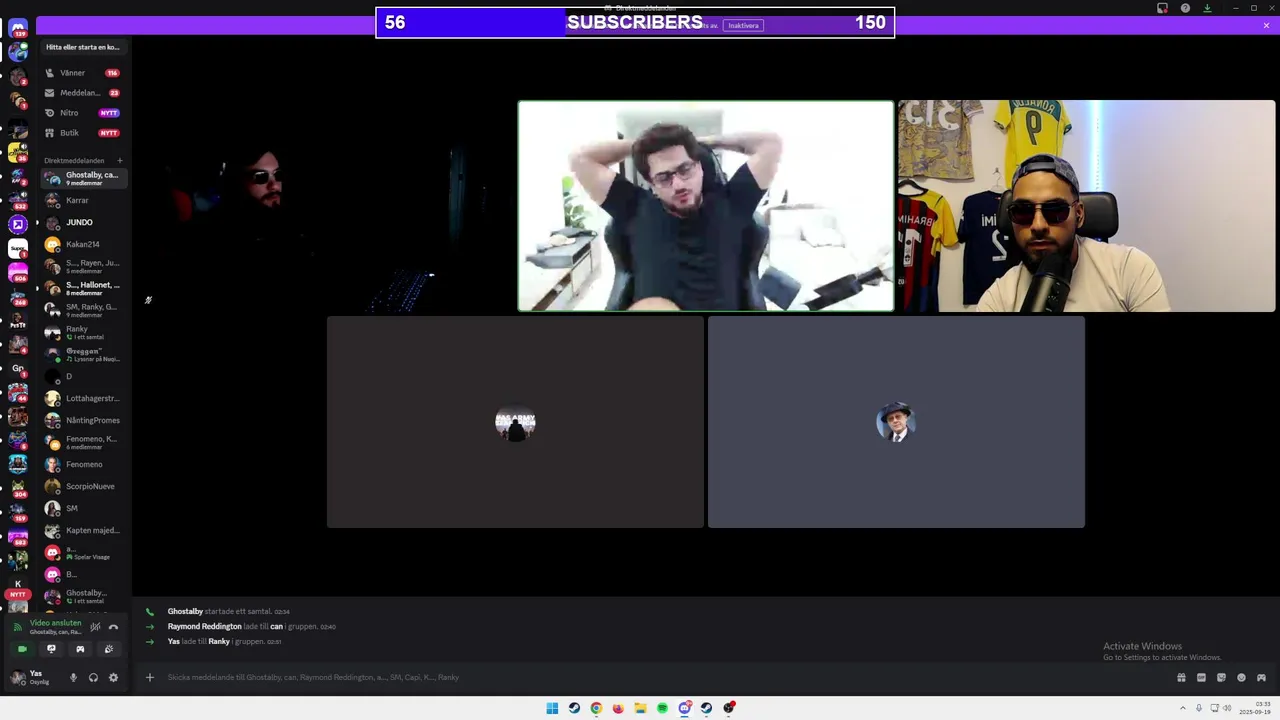Open Google Chrome from the taskbar

tap(596, 708)
